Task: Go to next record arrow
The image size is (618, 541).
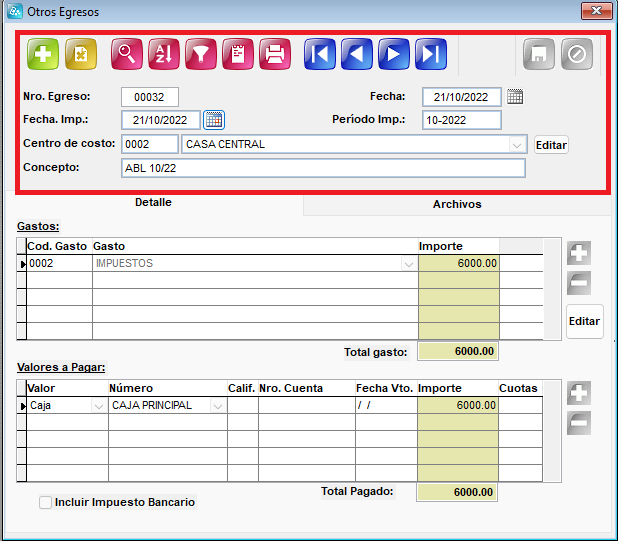Action: click(x=394, y=54)
